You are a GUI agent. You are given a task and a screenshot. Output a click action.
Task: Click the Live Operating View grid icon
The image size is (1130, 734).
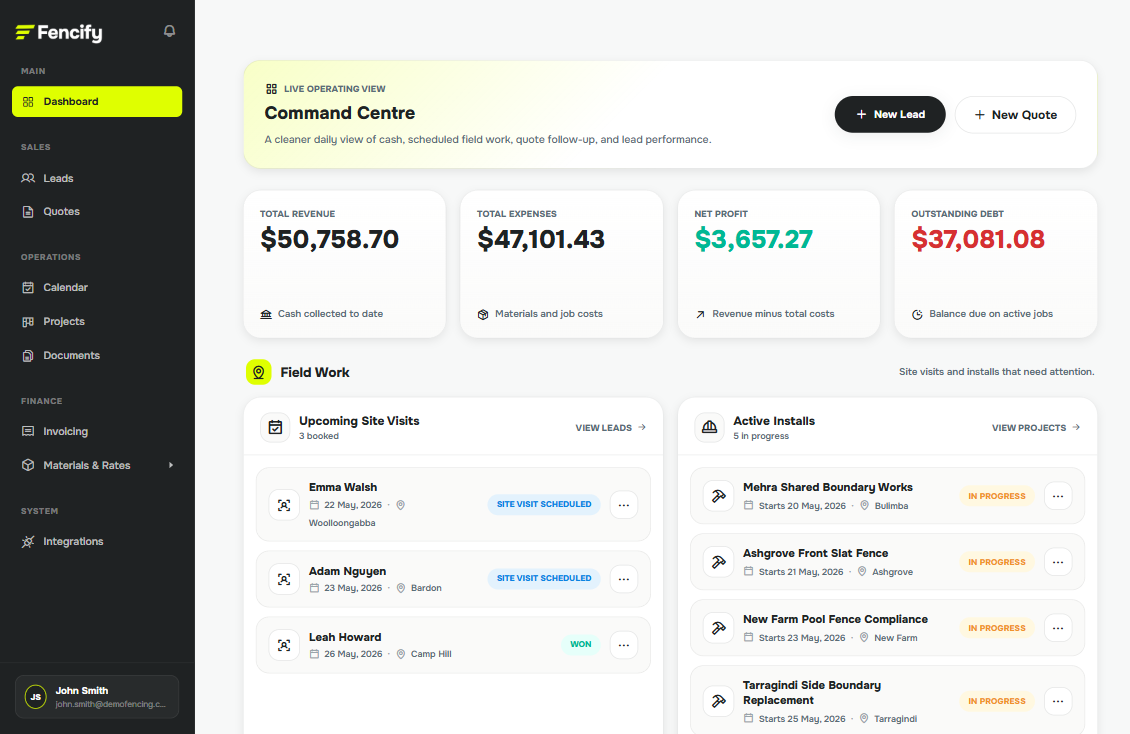coord(272,89)
